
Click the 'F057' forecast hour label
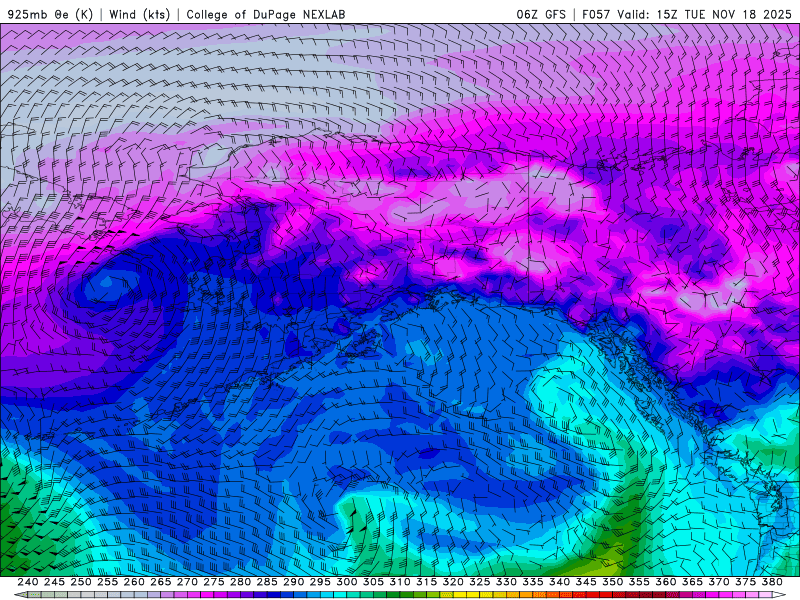pyautogui.click(x=596, y=14)
